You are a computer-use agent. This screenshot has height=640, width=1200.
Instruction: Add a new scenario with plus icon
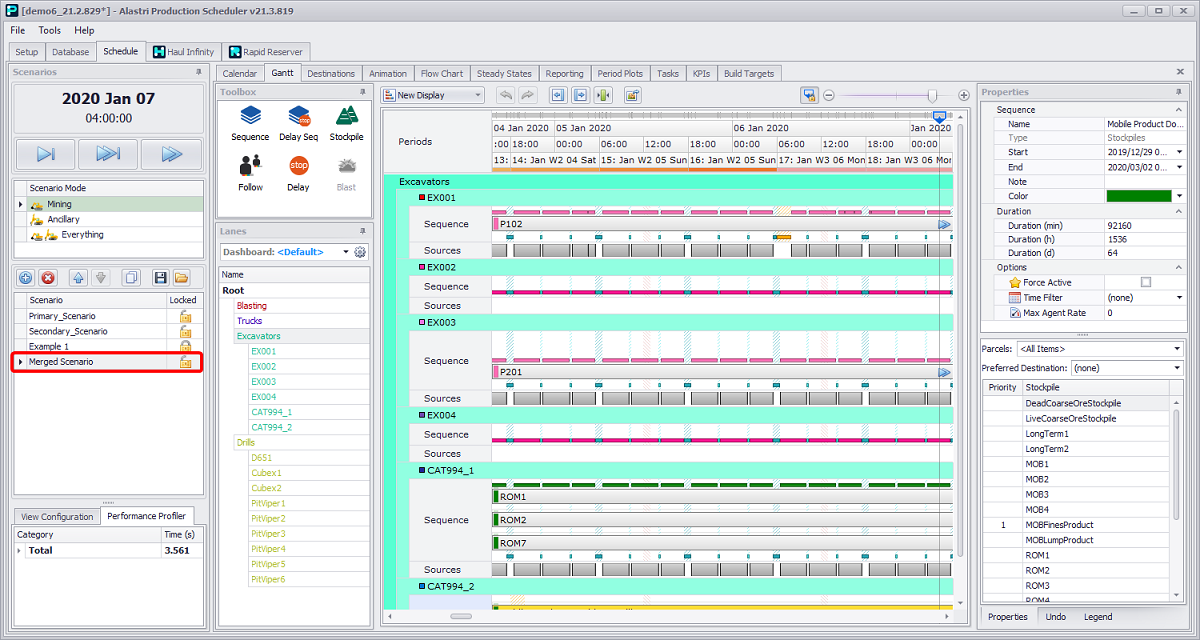pyautogui.click(x=26, y=277)
